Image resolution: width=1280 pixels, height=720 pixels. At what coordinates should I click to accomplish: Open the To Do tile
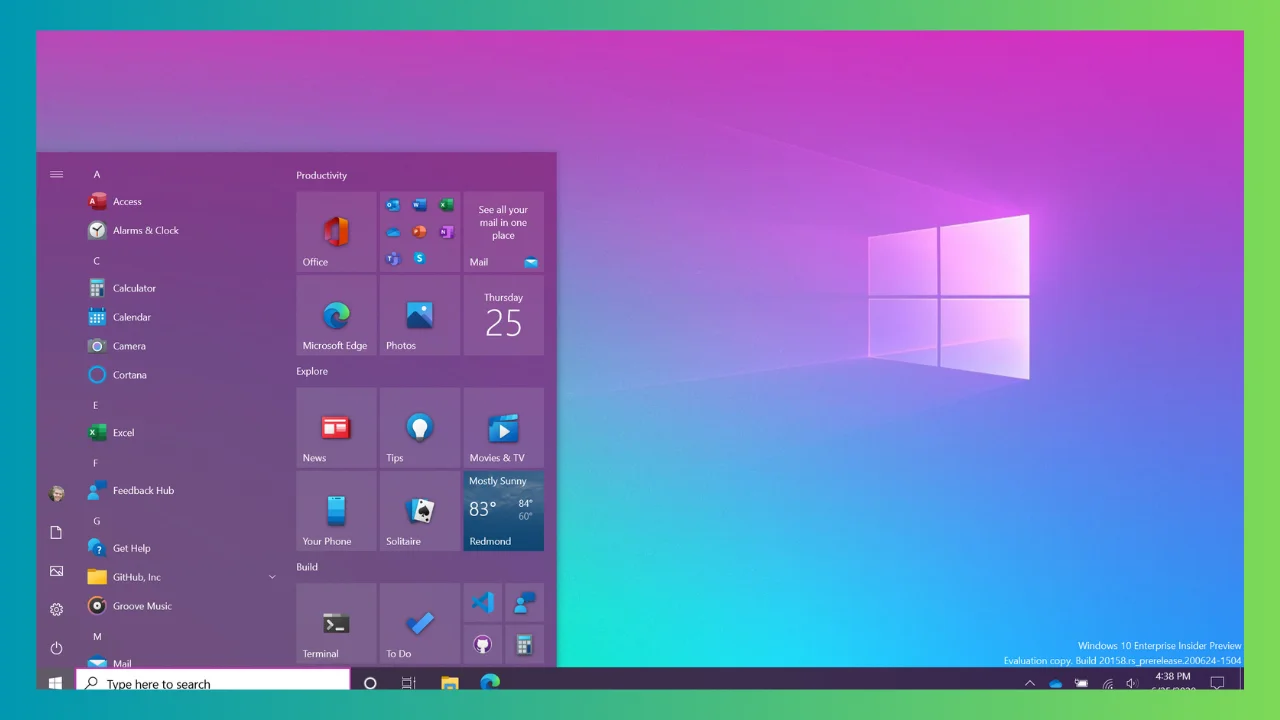coord(420,624)
